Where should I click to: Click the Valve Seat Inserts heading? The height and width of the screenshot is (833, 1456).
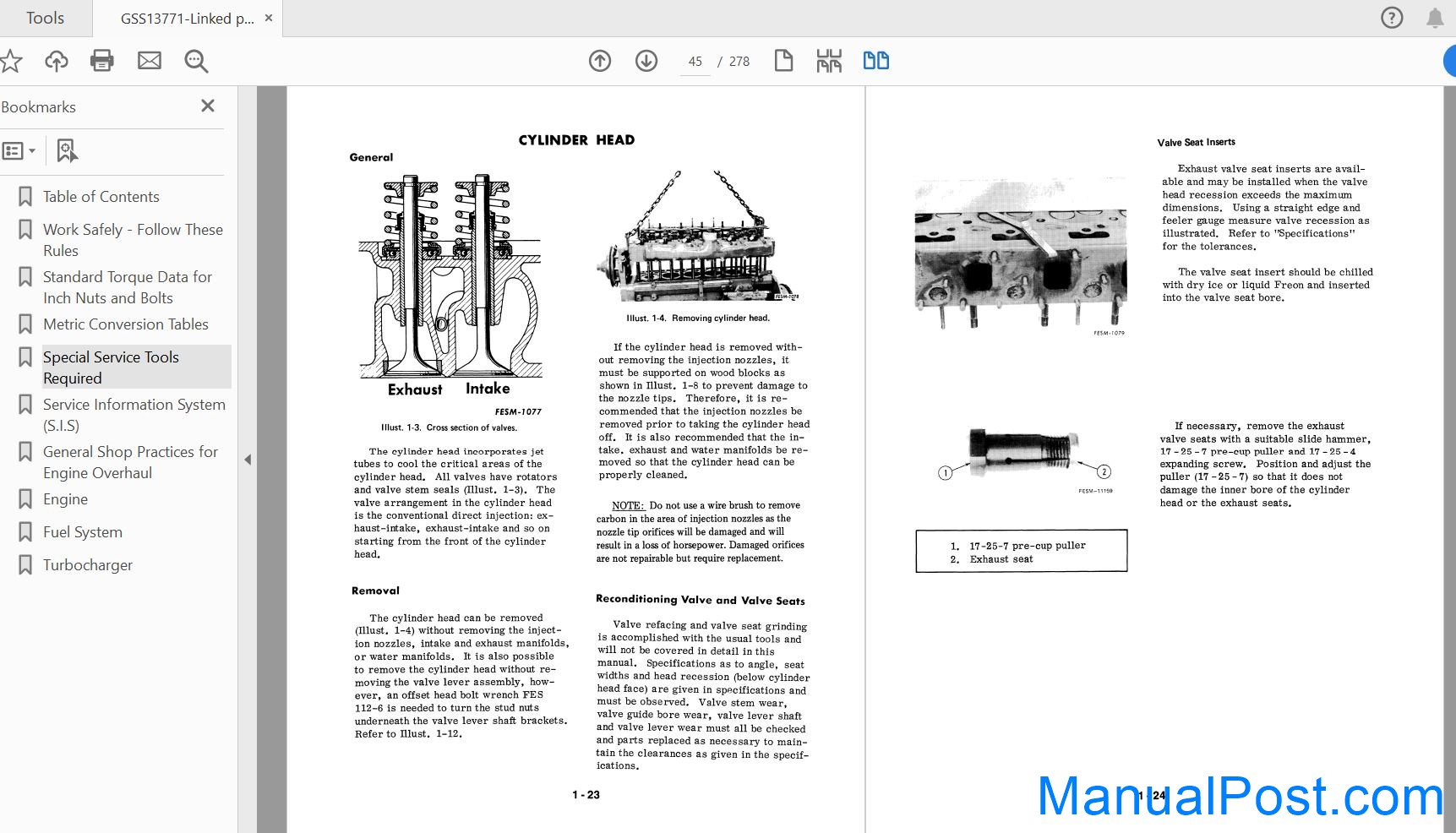1196,142
